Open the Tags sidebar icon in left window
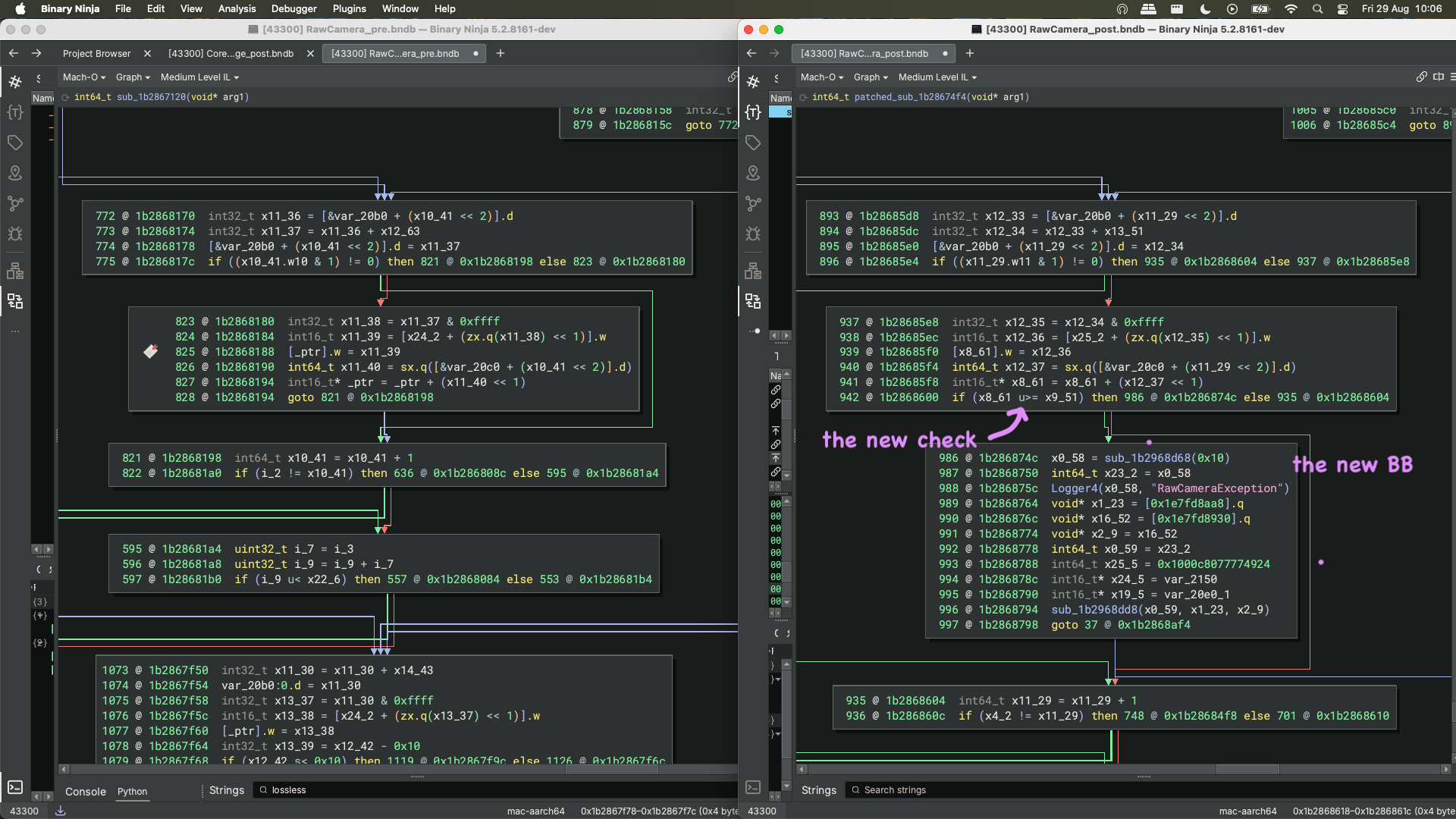 point(15,143)
